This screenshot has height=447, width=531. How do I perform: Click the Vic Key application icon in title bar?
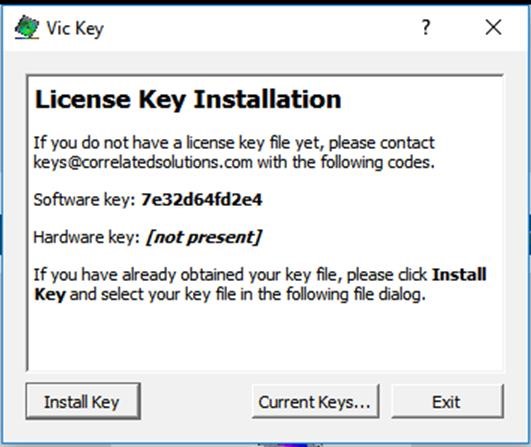click(27, 27)
